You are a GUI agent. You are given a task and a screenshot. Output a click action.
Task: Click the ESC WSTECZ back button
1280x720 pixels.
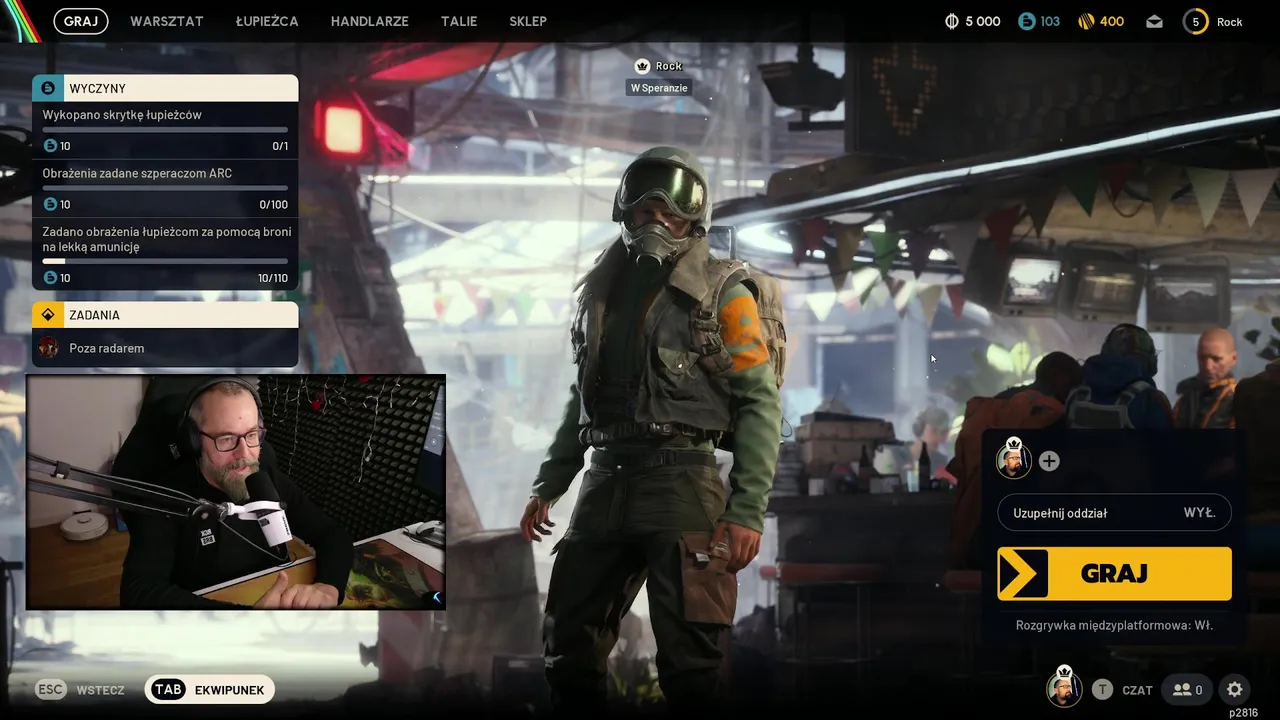click(x=80, y=690)
